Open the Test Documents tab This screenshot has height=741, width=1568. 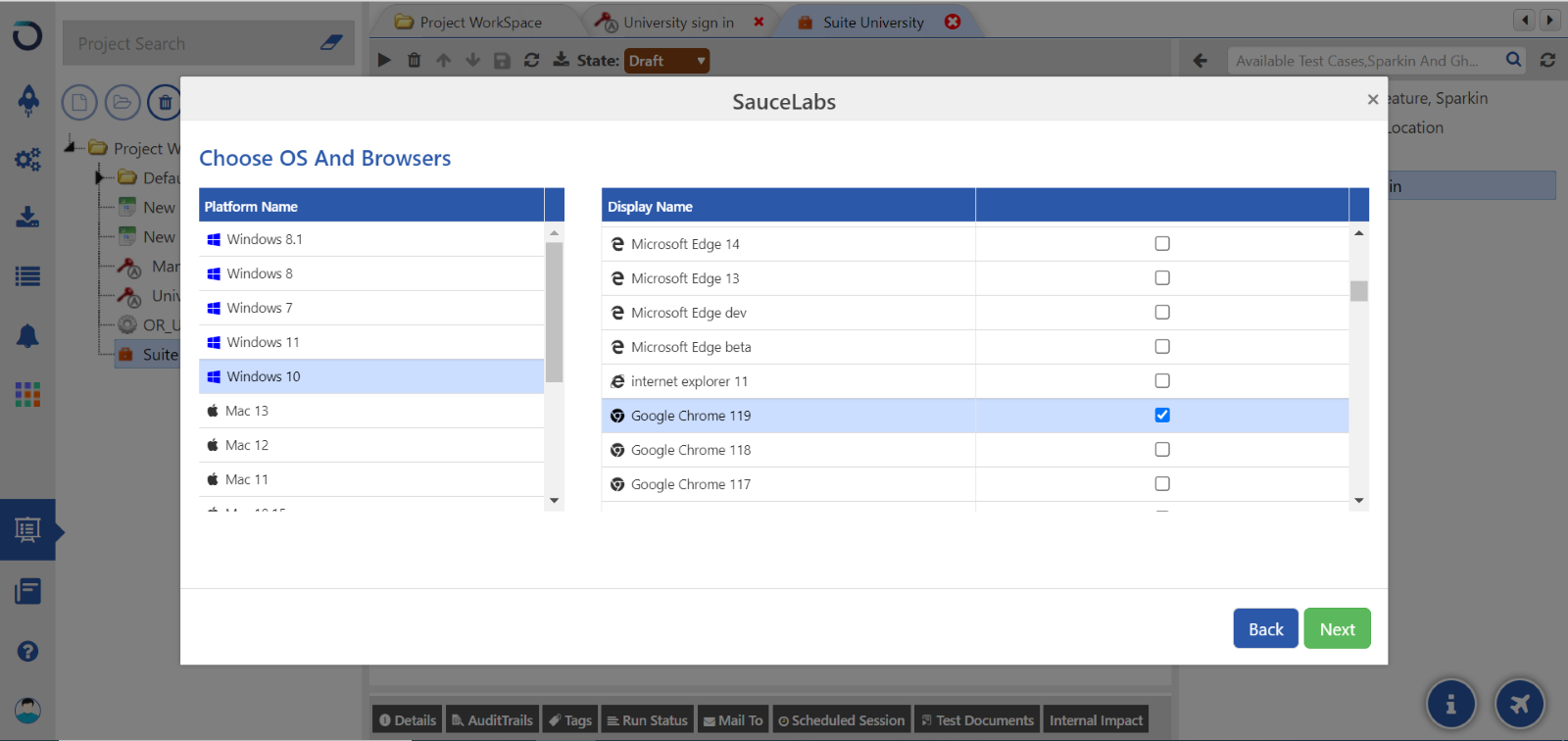click(x=977, y=720)
